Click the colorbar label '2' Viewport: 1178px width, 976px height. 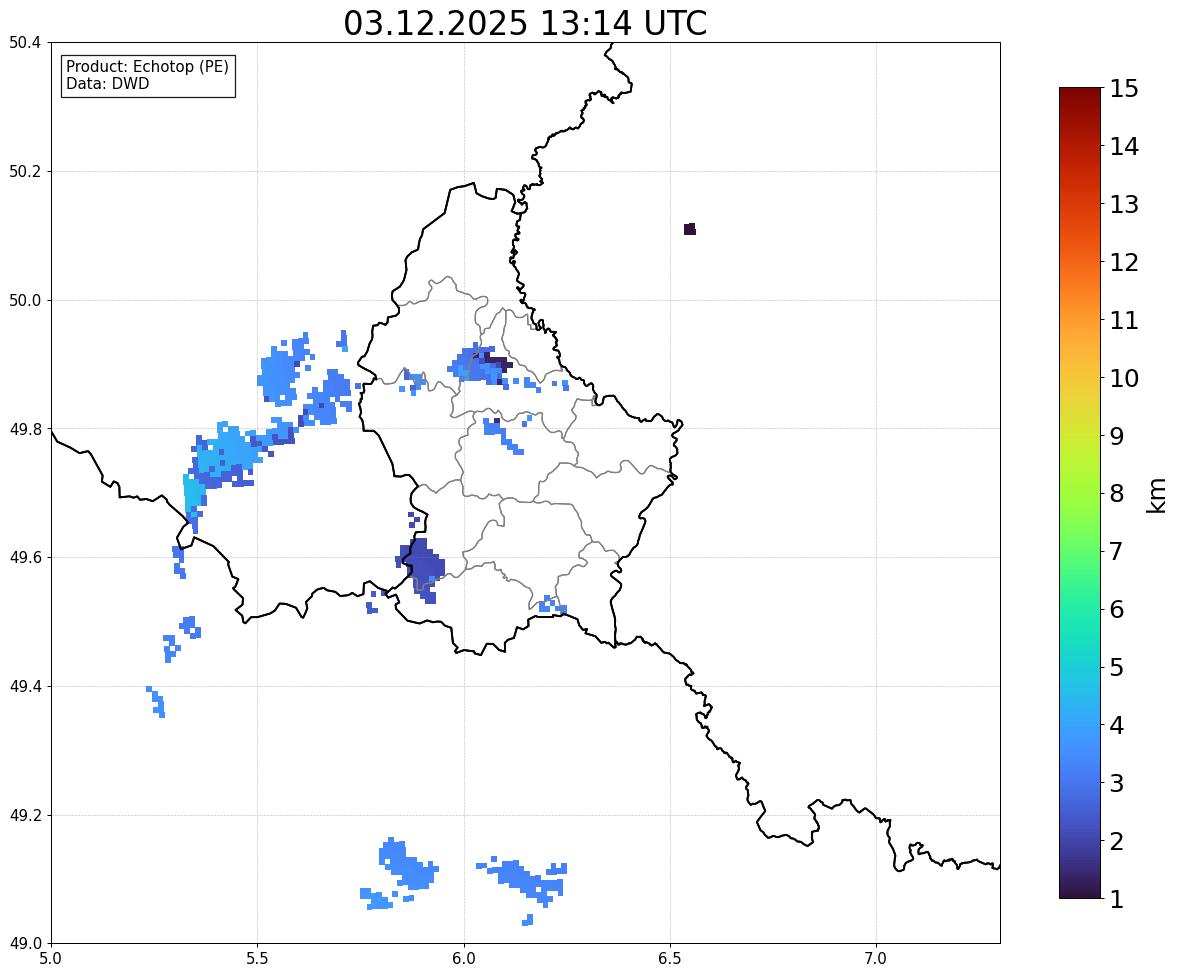(1117, 841)
